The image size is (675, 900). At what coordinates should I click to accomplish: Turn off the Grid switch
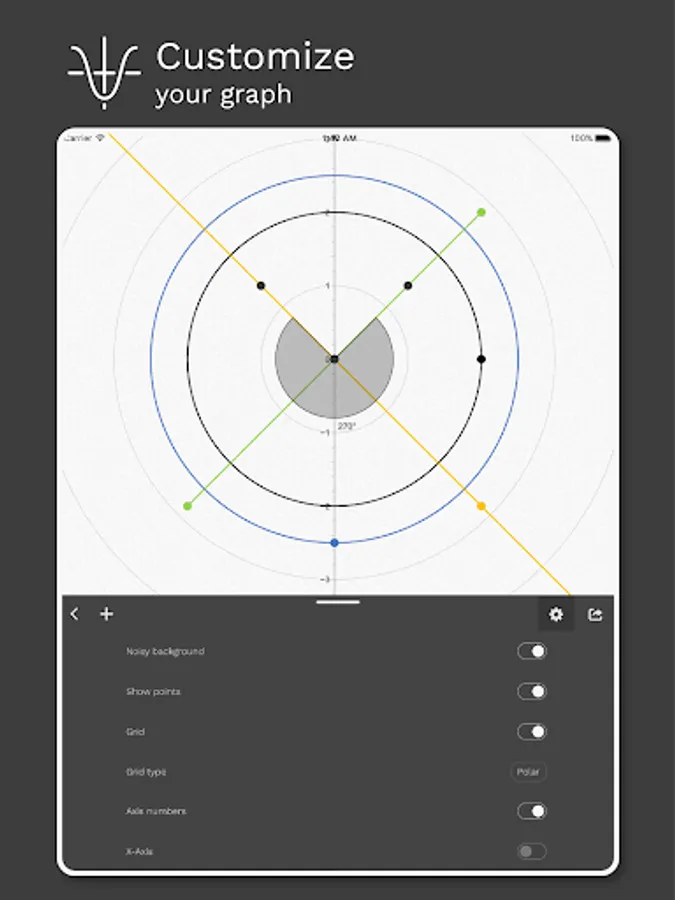pos(532,731)
